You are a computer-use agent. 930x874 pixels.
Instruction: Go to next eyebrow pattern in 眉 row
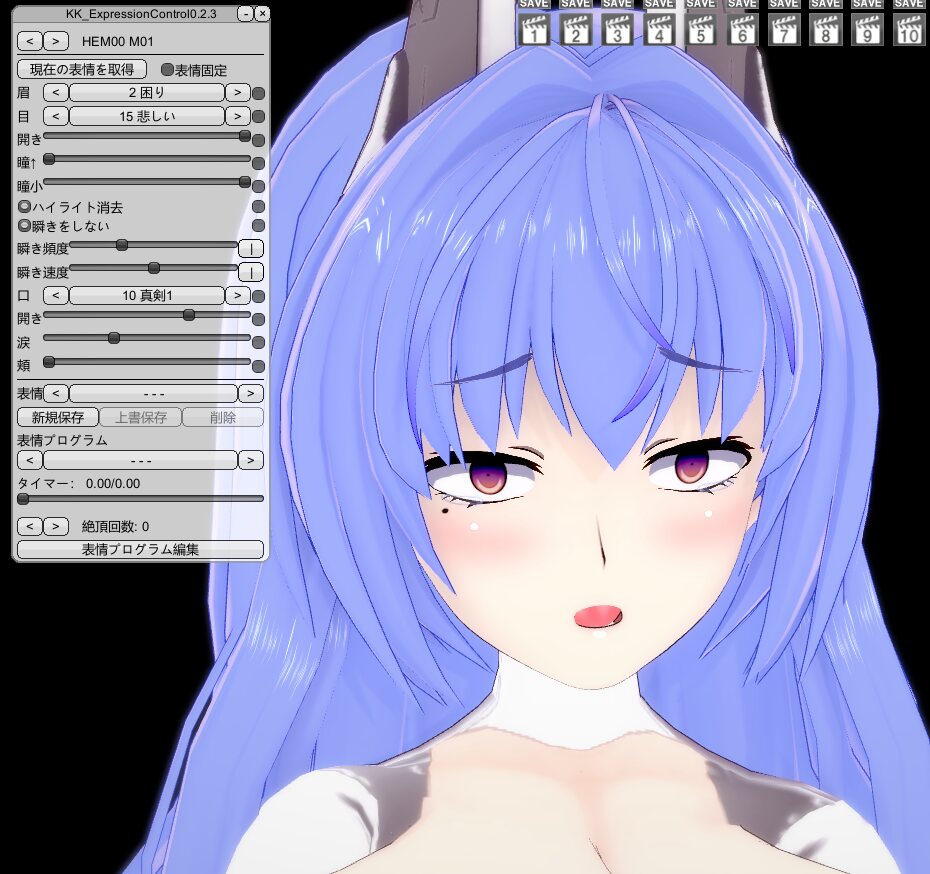coord(238,92)
